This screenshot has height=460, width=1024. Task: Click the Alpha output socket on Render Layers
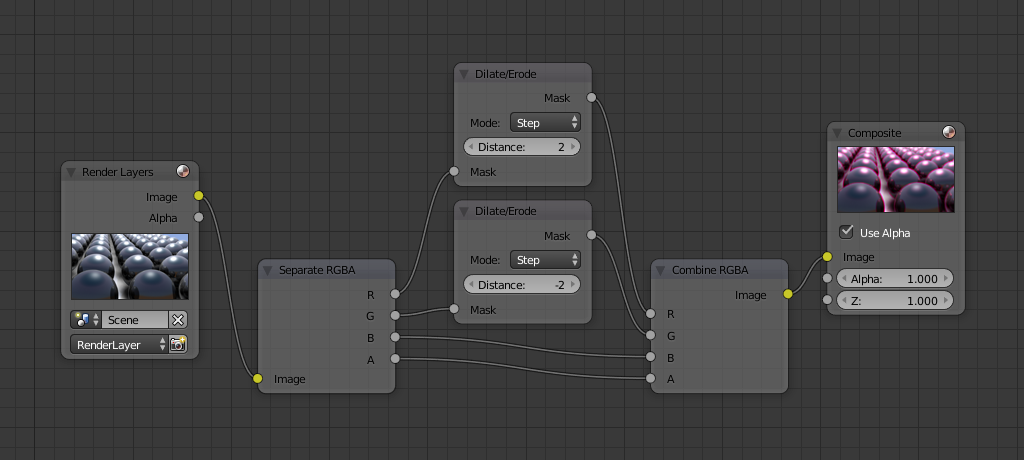coord(199,217)
